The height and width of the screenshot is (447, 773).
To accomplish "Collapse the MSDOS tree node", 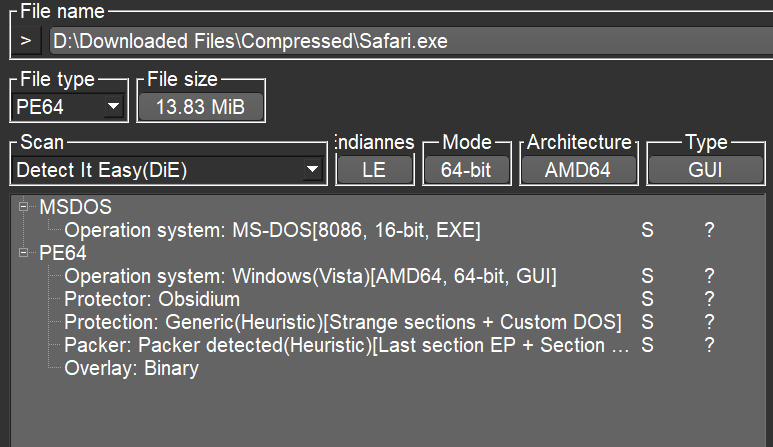I will [23, 206].
